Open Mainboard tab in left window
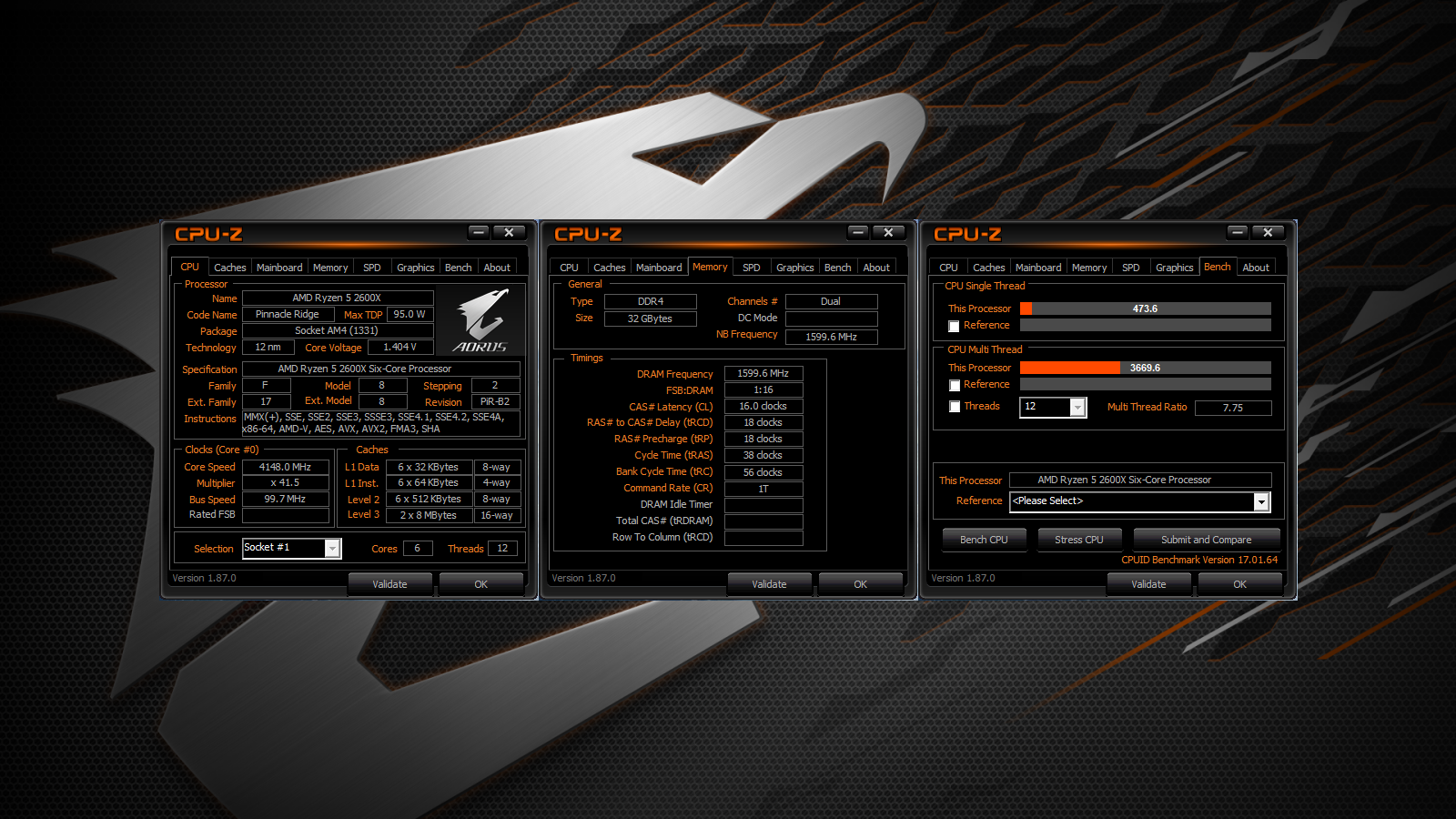The image size is (1456, 819). (279, 268)
